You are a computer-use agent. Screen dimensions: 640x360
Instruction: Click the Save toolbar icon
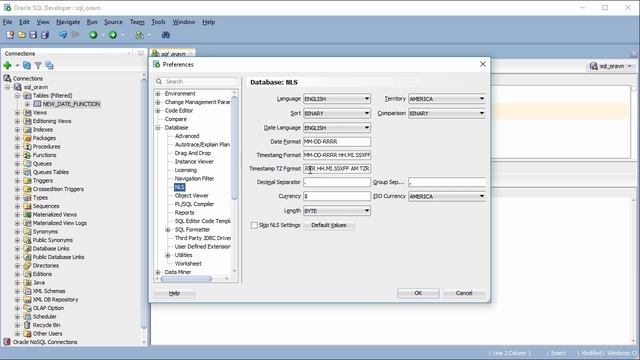pyautogui.click(x=33, y=35)
